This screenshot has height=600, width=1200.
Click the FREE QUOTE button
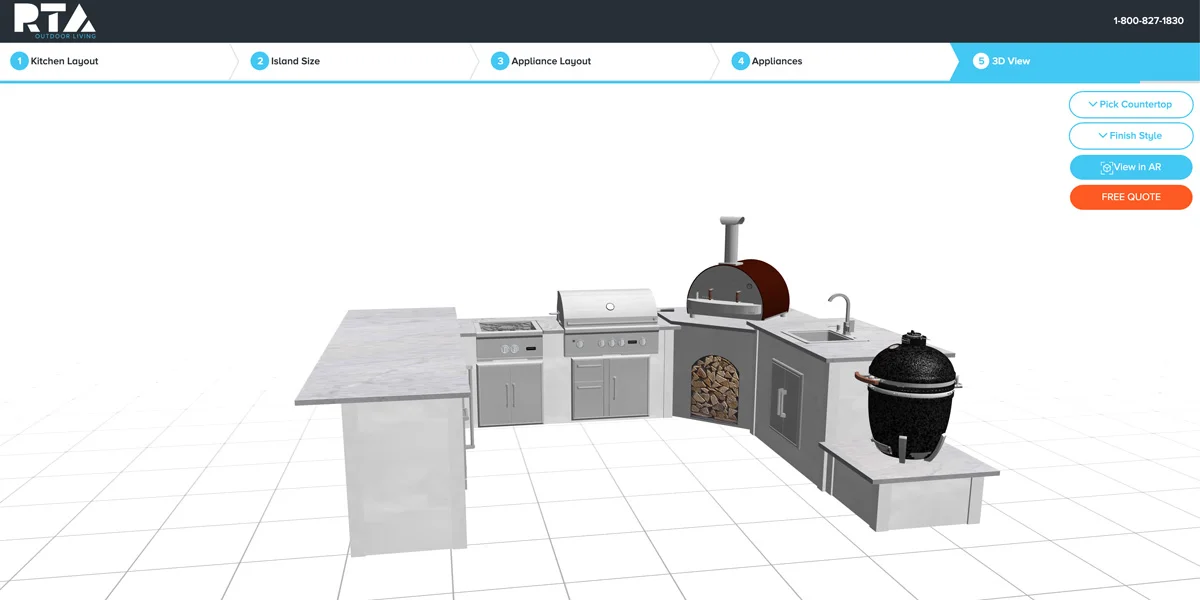click(x=1131, y=197)
